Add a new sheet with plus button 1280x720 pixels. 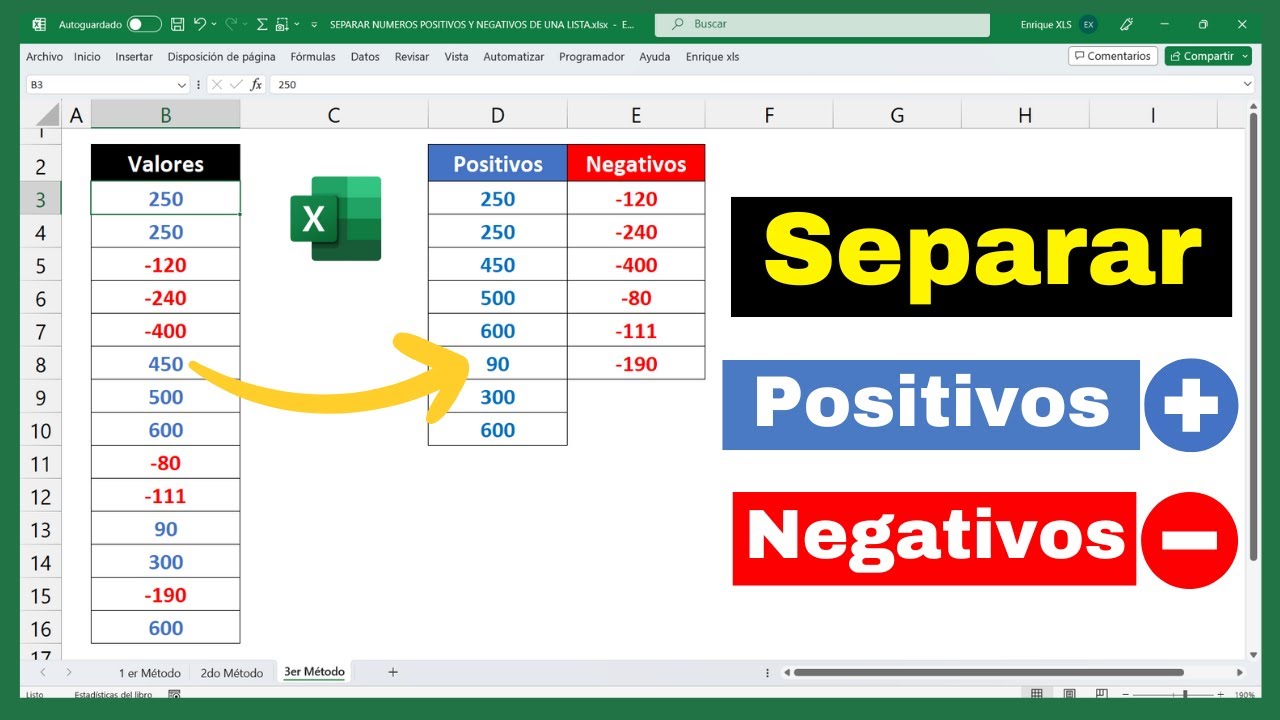(x=393, y=672)
